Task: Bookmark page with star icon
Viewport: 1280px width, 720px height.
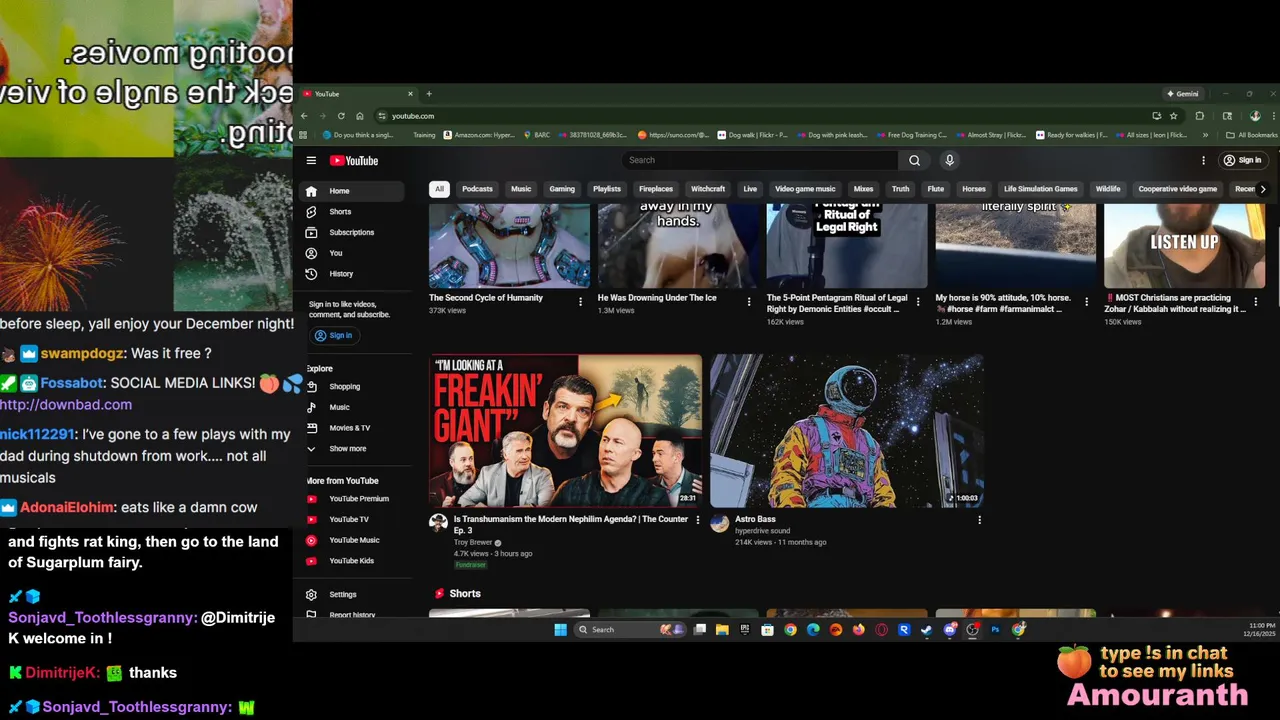Action: point(1173,116)
